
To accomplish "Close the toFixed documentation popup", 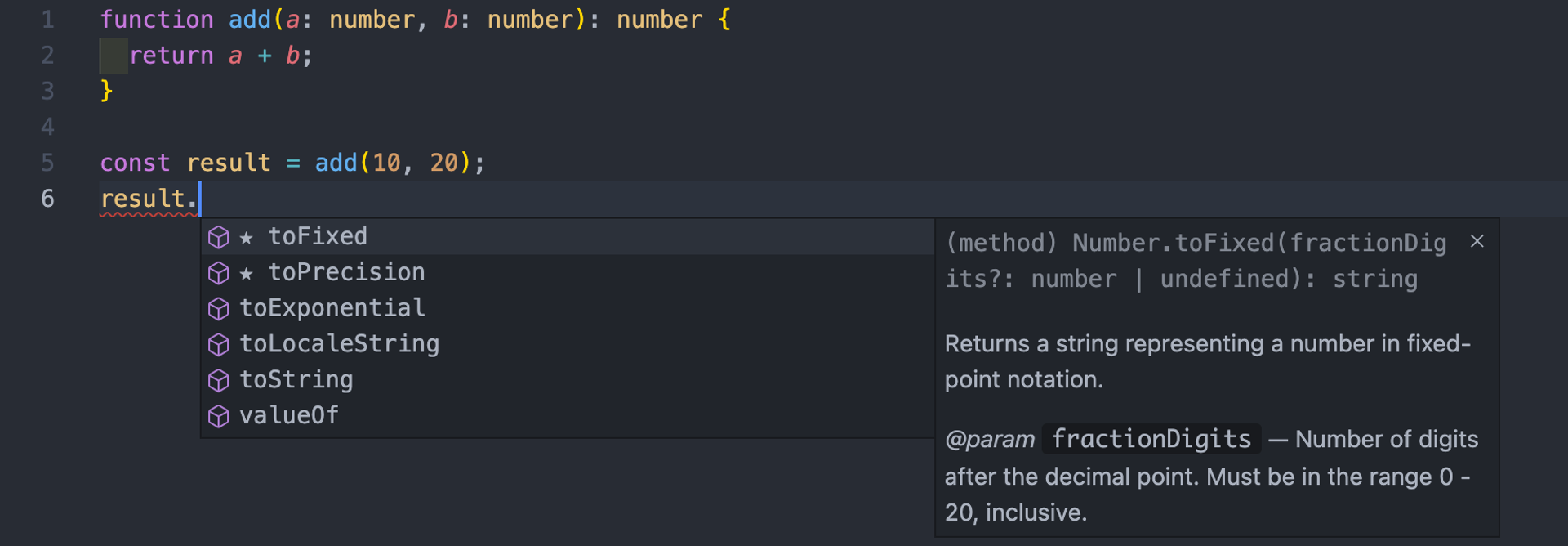I will (1477, 241).
